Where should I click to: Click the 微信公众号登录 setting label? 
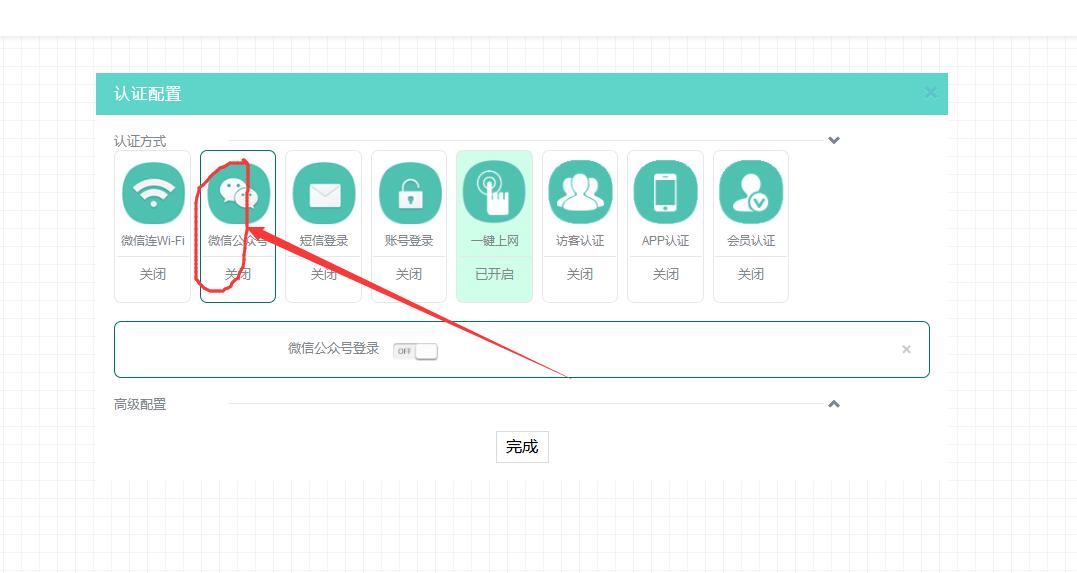pyautogui.click(x=333, y=348)
